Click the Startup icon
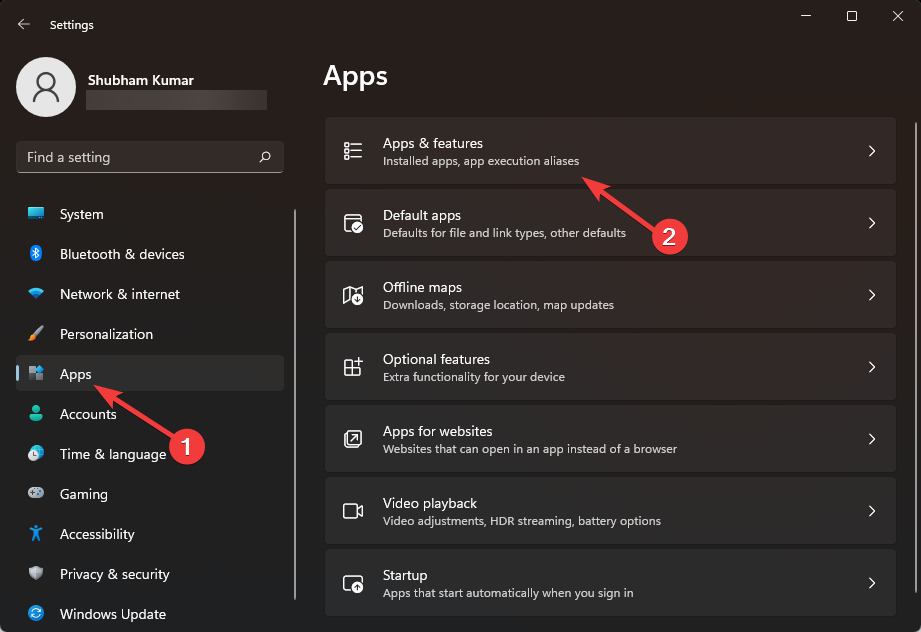 click(x=352, y=582)
